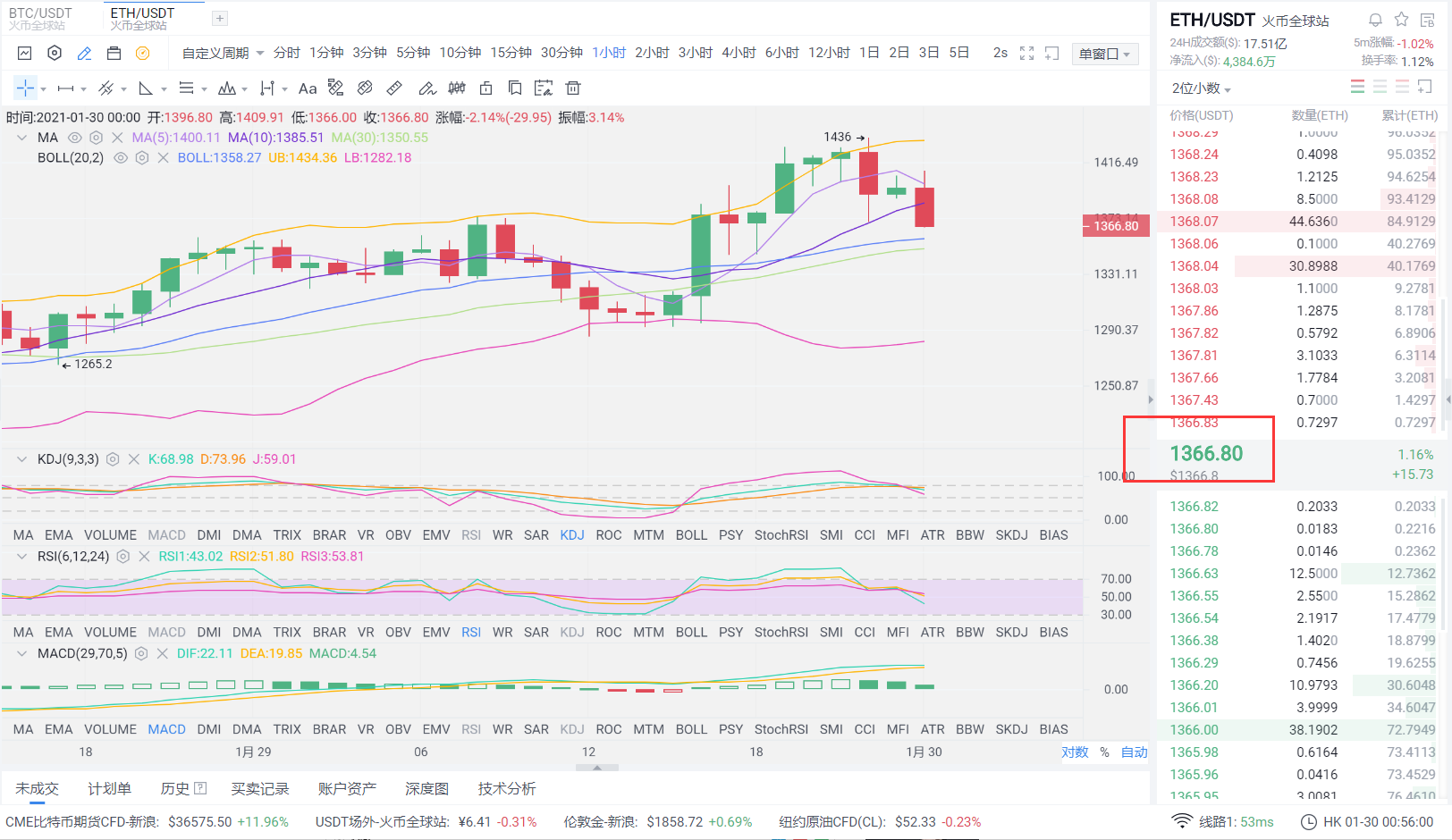Open the 深度图 depth chart tab
Screen dimensions: 1452x840
coord(427,789)
